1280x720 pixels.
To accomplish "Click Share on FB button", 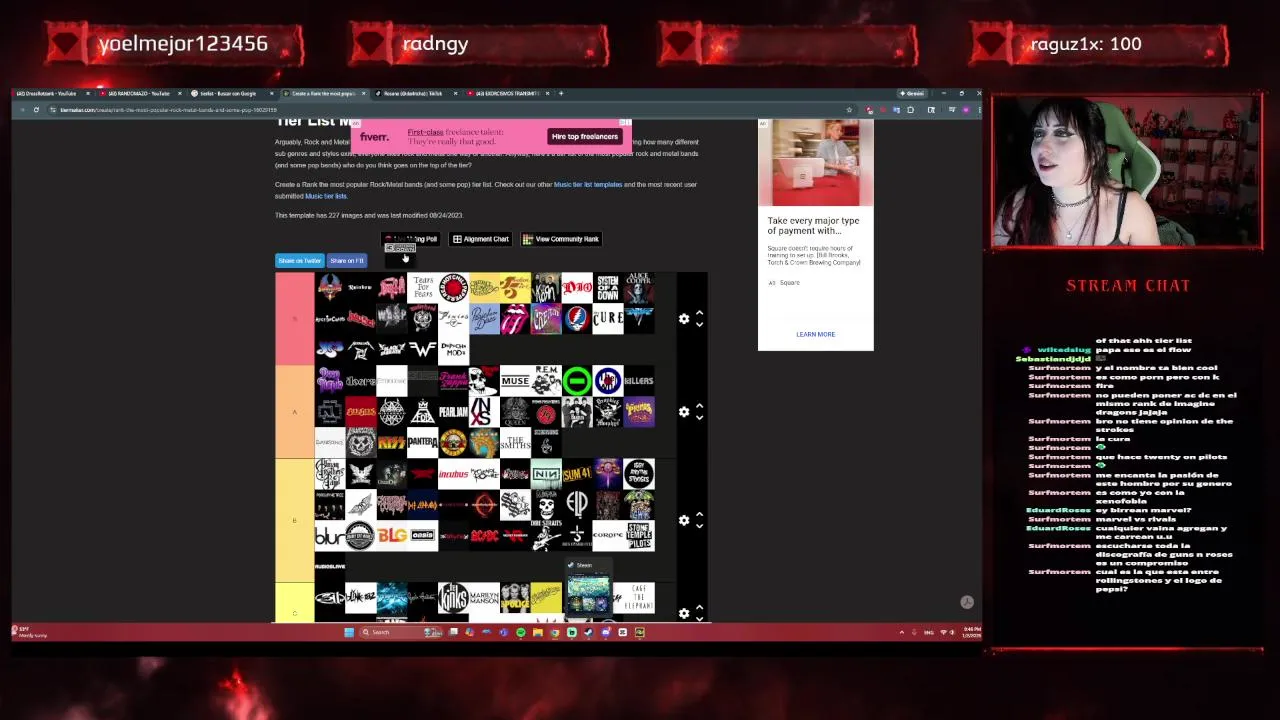I will [x=347, y=261].
